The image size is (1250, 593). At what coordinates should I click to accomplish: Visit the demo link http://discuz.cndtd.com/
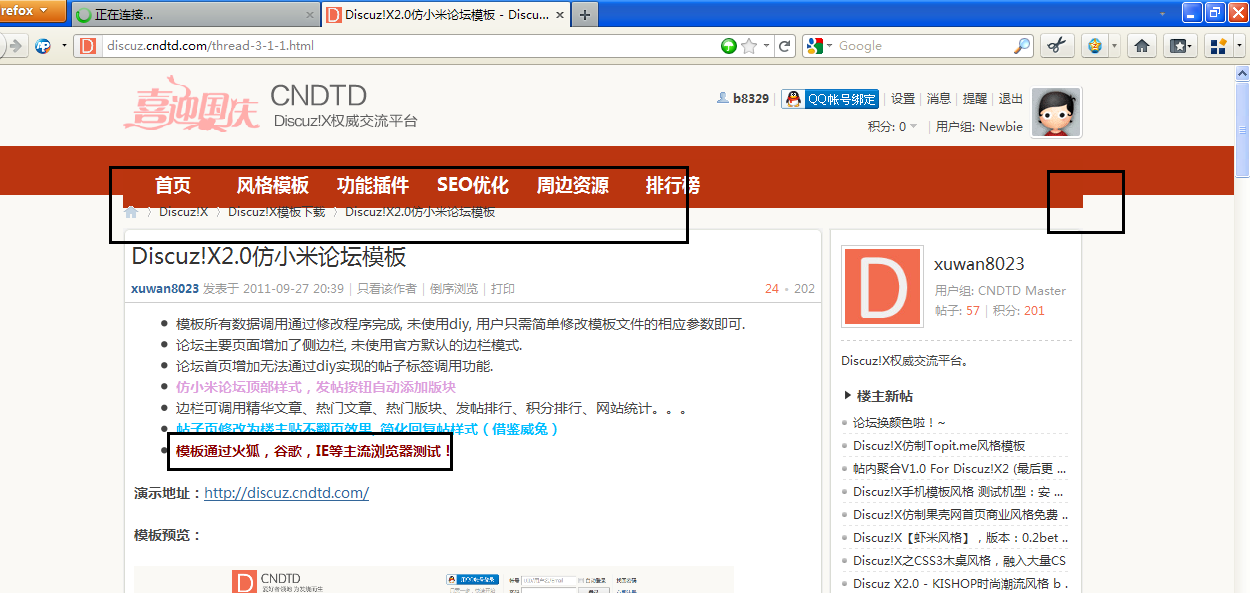click(x=287, y=492)
